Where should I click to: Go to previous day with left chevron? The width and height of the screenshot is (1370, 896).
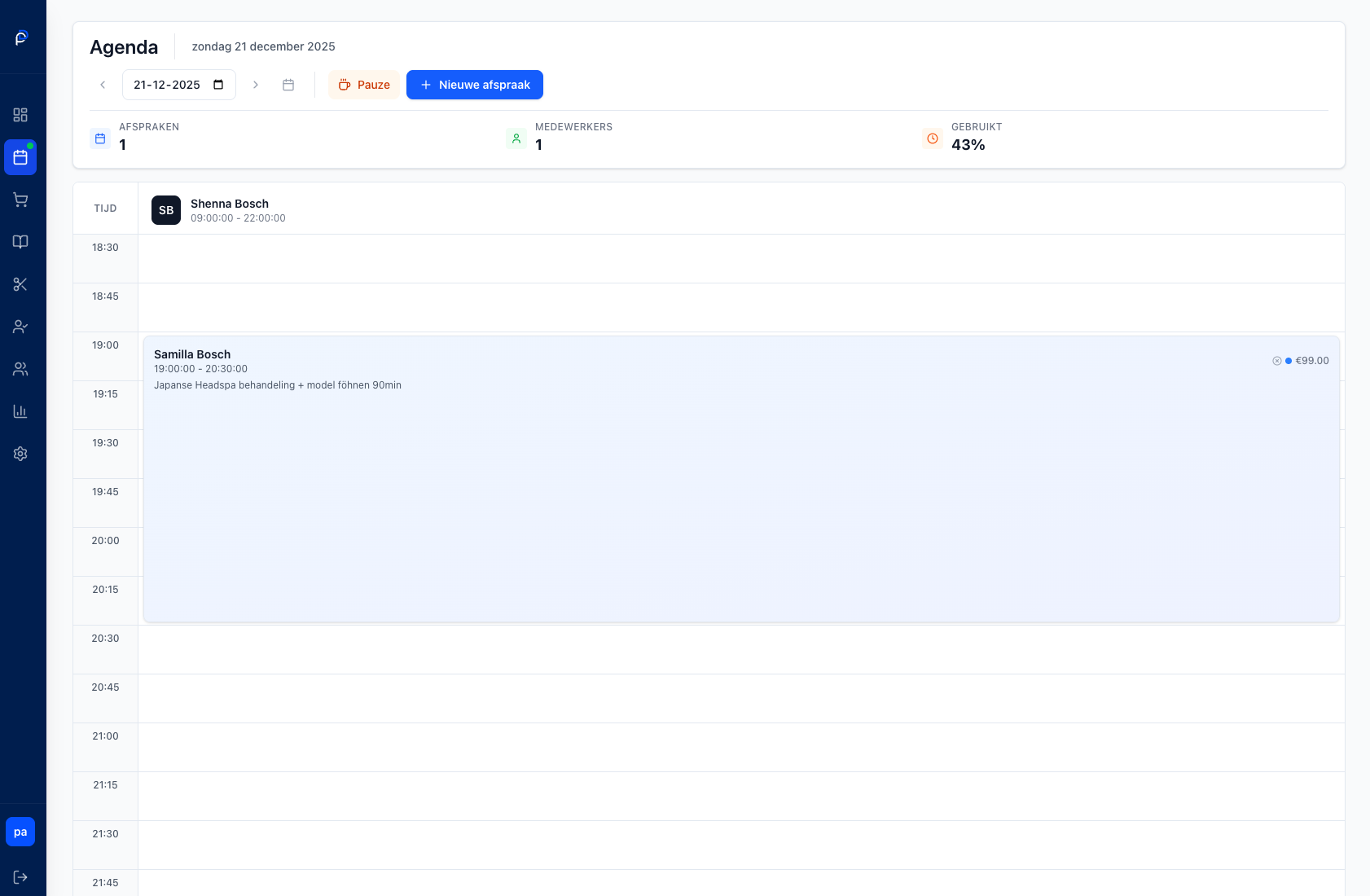coord(103,85)
